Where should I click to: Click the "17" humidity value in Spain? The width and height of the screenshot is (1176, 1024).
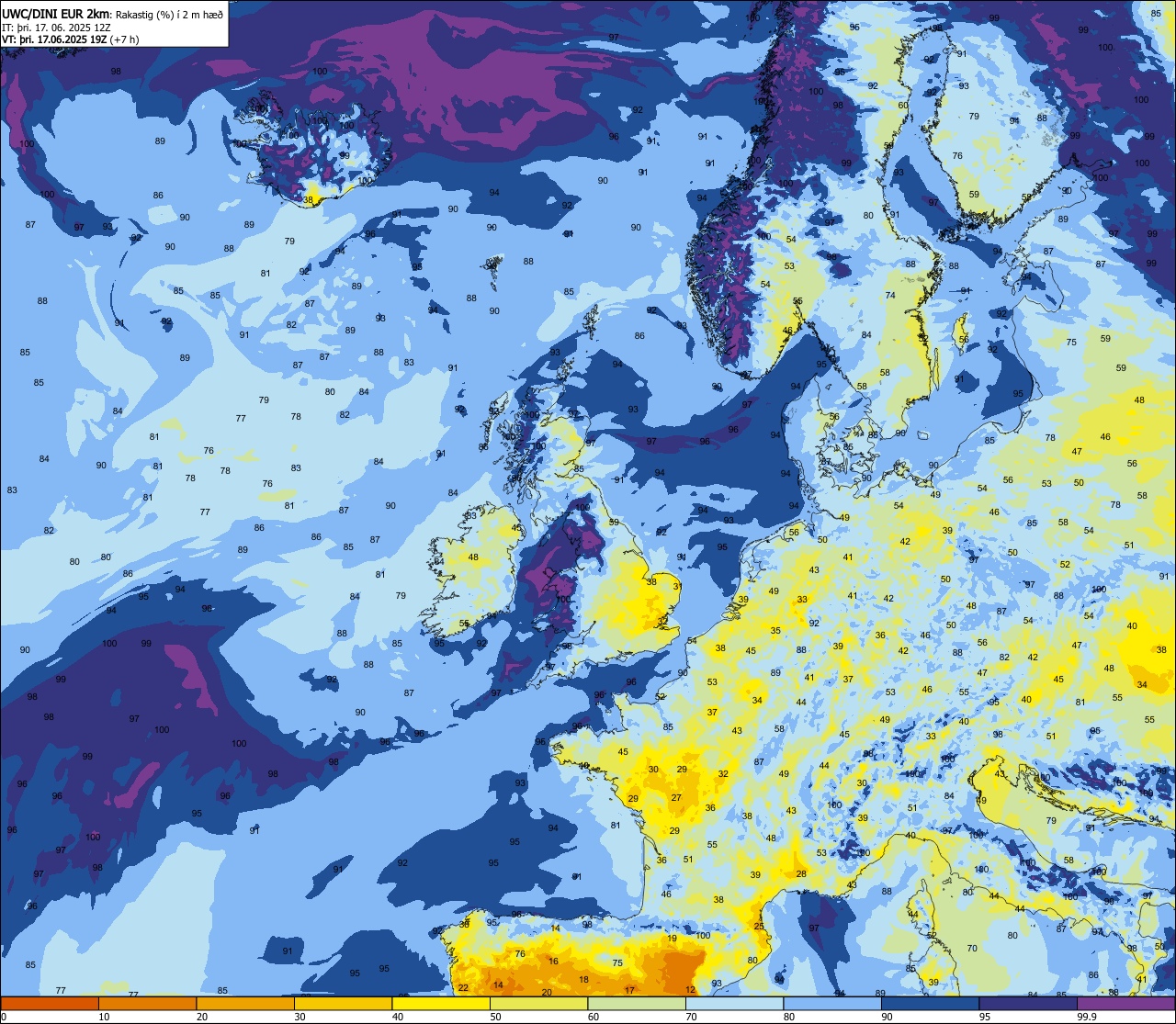pos(629,990)
